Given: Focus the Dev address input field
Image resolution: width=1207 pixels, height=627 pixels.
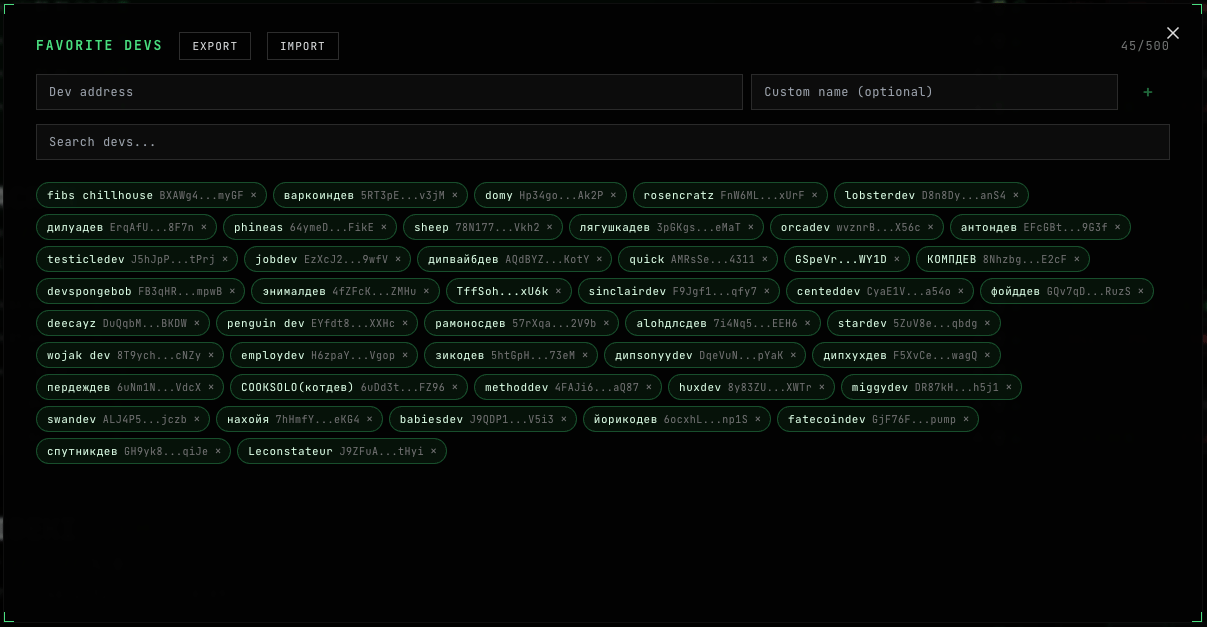Looking at the screenshot, I should (389, 92).
